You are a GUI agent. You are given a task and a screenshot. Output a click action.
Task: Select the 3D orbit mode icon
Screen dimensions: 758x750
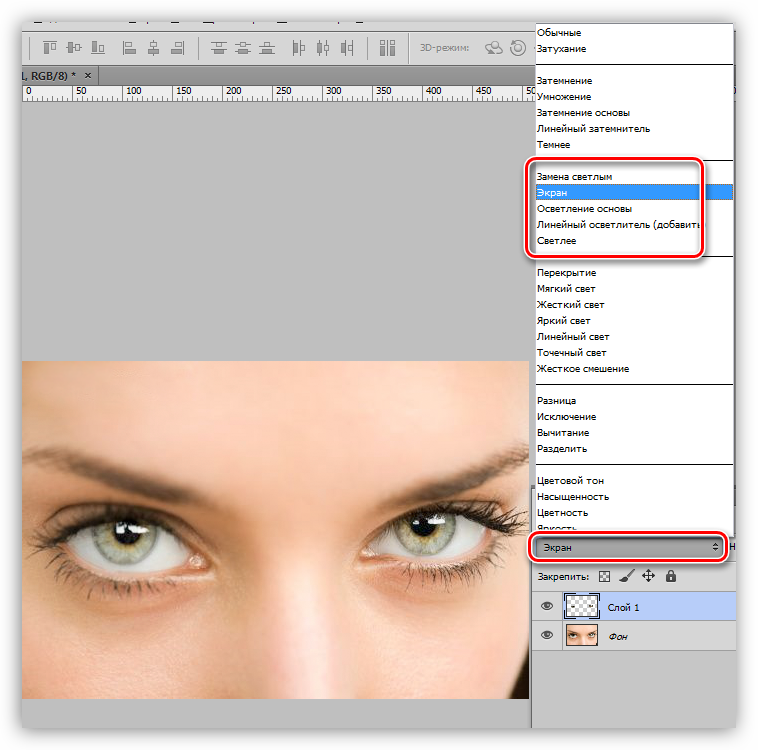[494, 47]
